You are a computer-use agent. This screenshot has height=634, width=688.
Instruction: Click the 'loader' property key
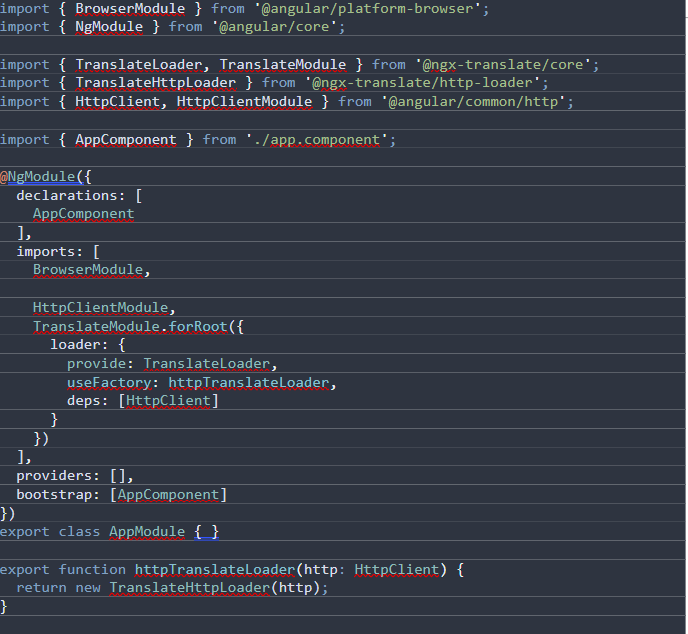click(75, 345)
